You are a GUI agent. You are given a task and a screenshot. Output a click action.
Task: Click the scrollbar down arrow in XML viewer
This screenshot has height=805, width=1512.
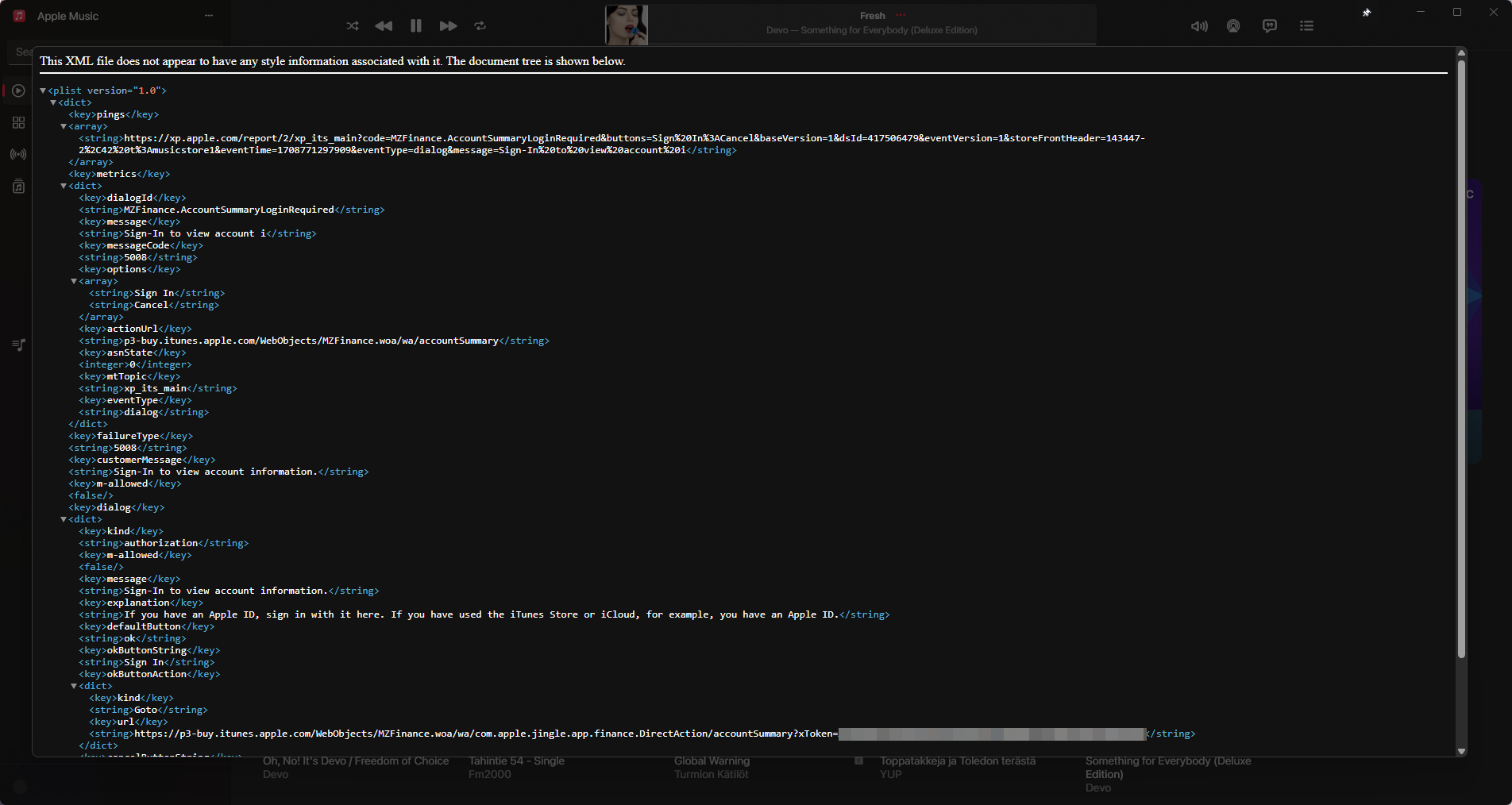coord(1461,751)
